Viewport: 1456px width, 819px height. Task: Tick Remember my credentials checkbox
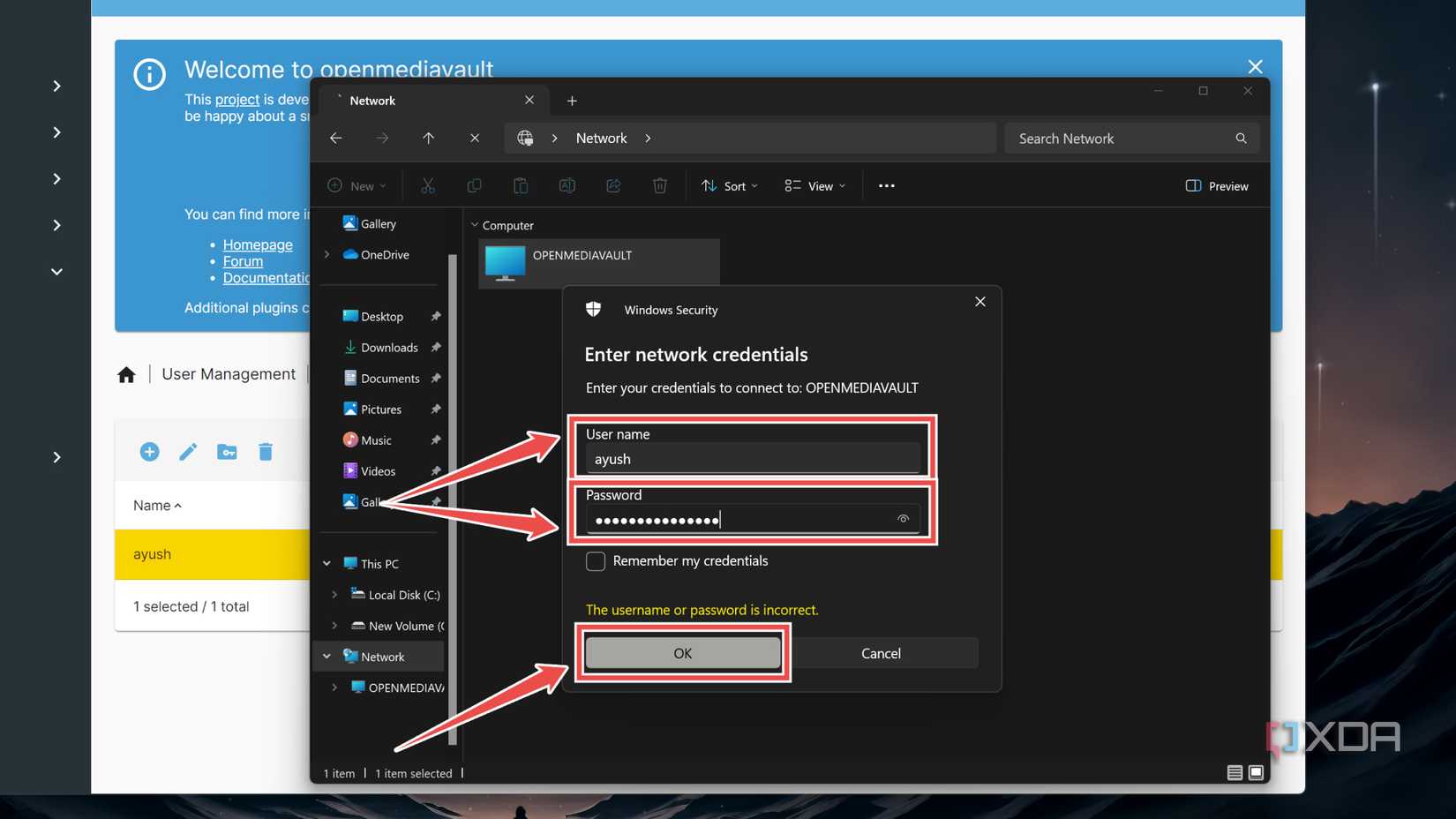596,561
